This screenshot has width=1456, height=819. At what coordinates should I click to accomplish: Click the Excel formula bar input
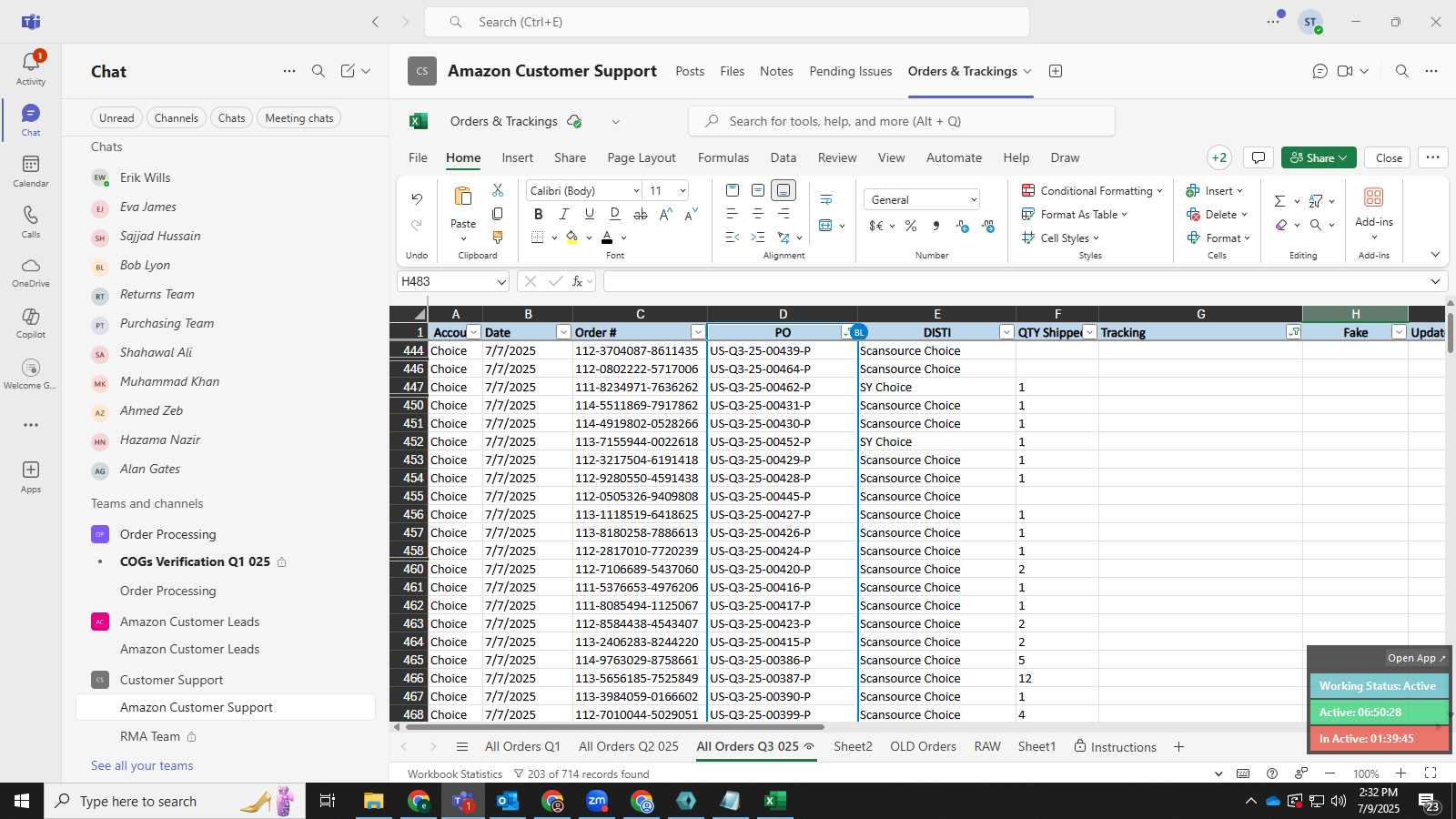click(1015, 282)
